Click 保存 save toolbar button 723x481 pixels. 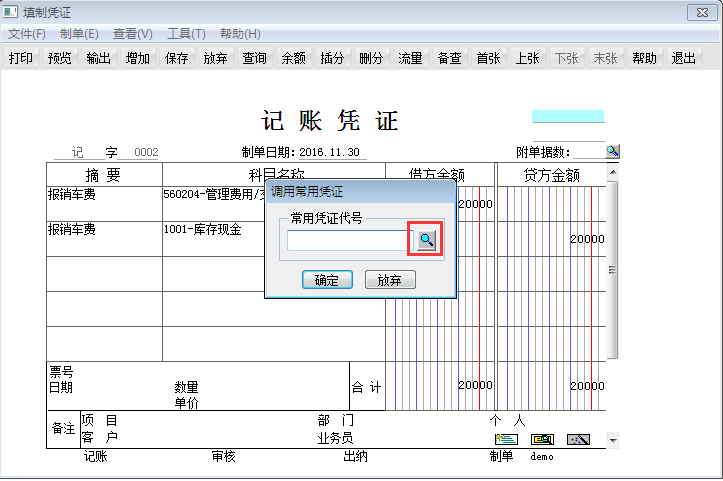[177, 58]
